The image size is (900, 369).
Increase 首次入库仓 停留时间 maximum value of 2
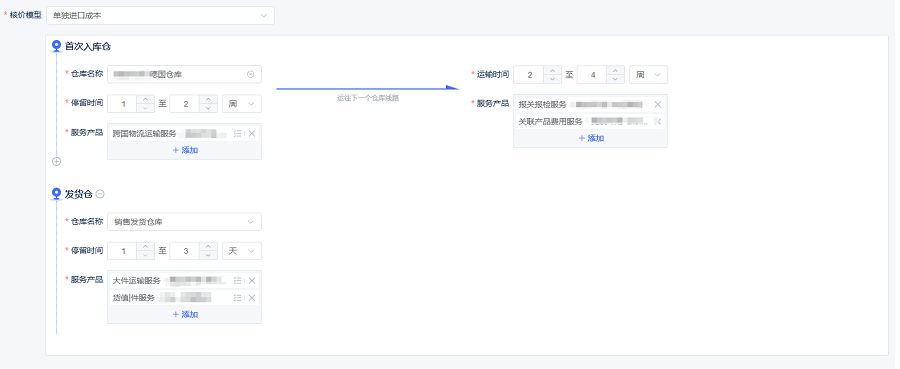pos(208,99)
